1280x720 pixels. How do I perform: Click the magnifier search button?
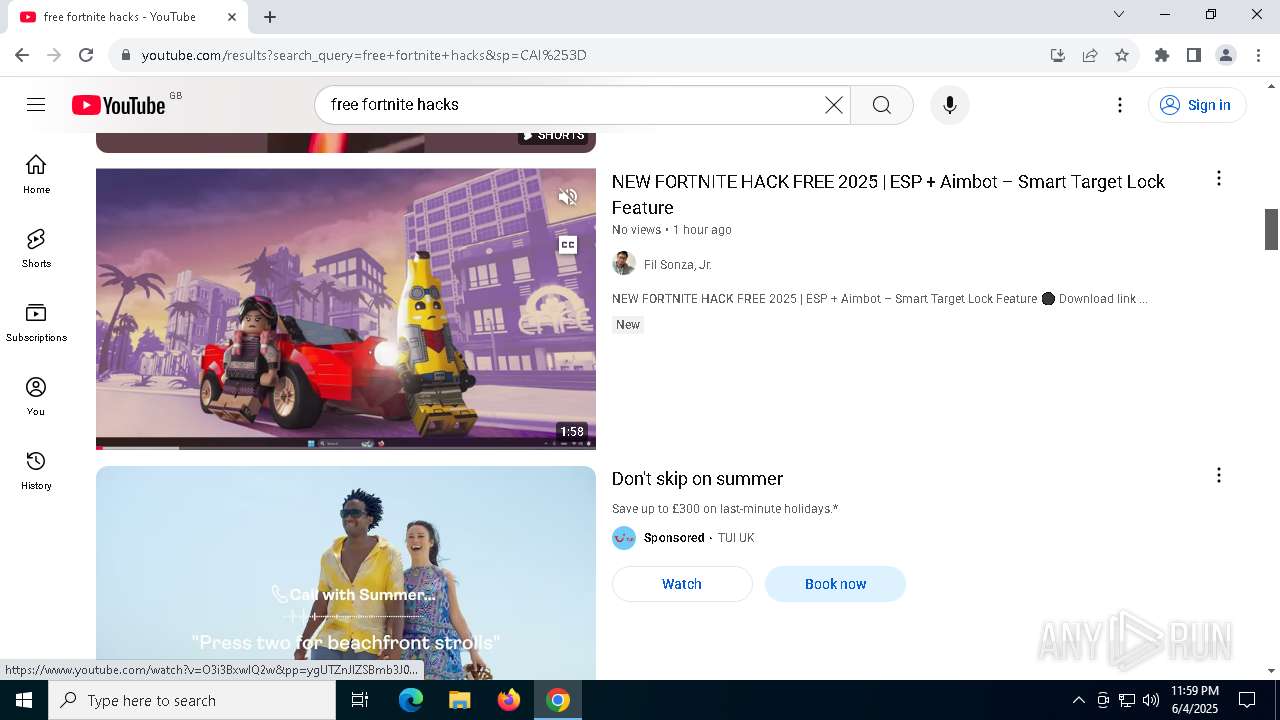coord(882,105)
